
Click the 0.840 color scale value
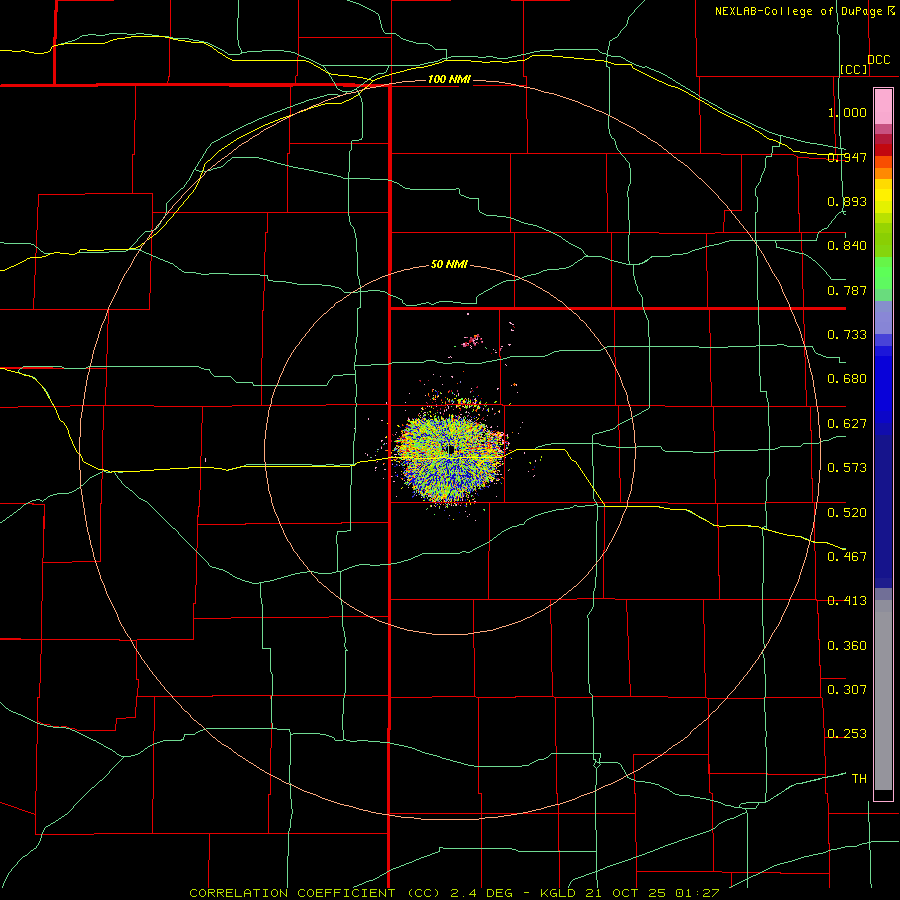tap(847, 246)
